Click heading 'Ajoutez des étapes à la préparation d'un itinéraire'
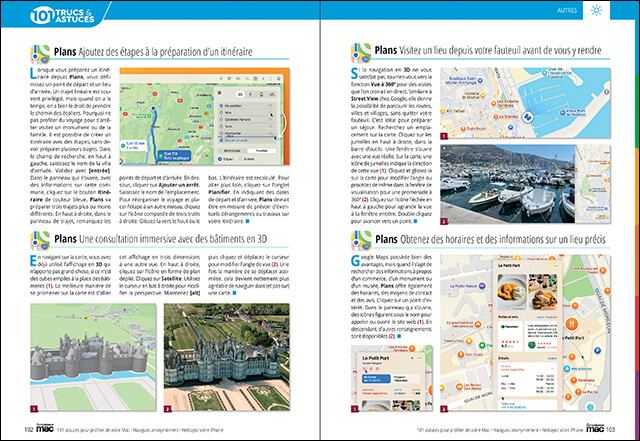 tap(165, 52)
